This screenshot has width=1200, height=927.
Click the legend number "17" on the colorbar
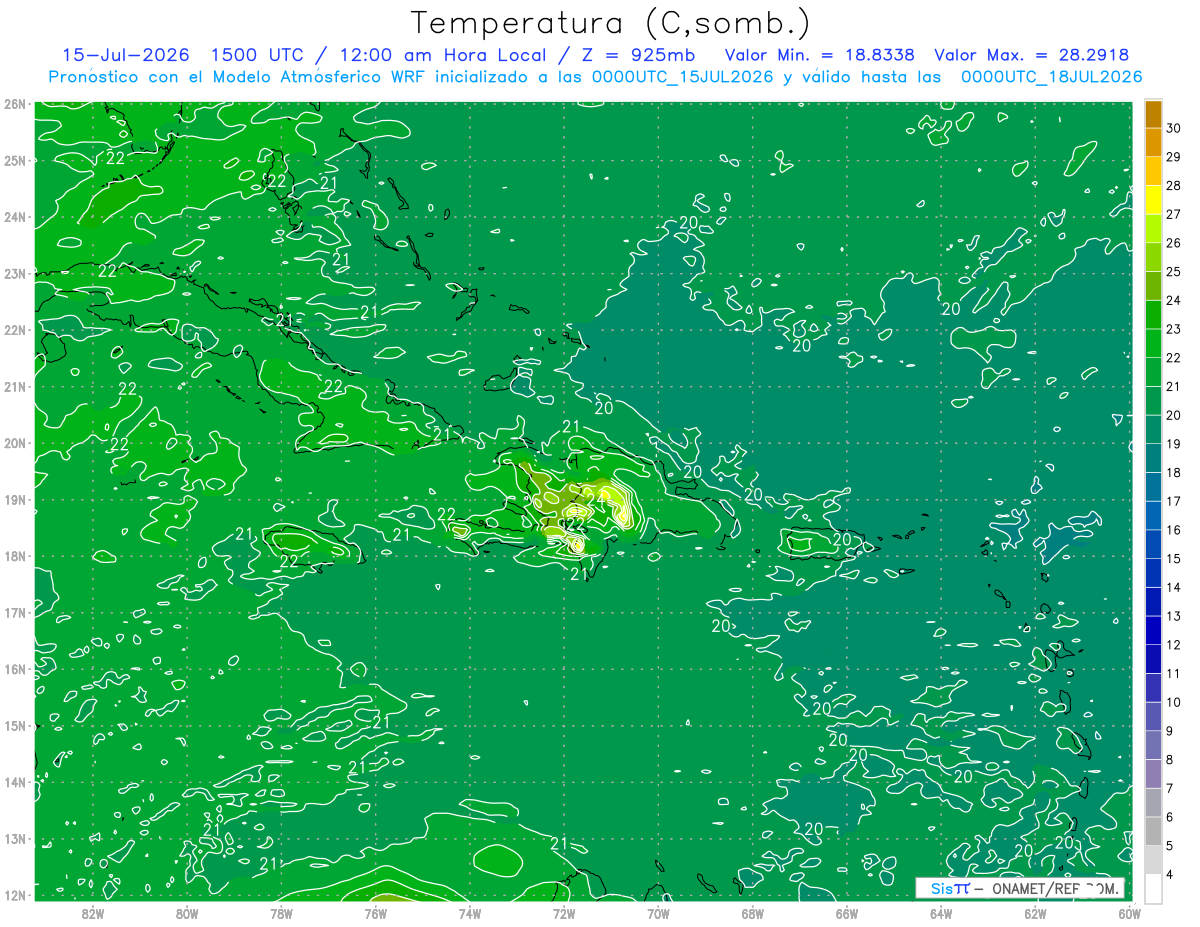coord(1174,501)
